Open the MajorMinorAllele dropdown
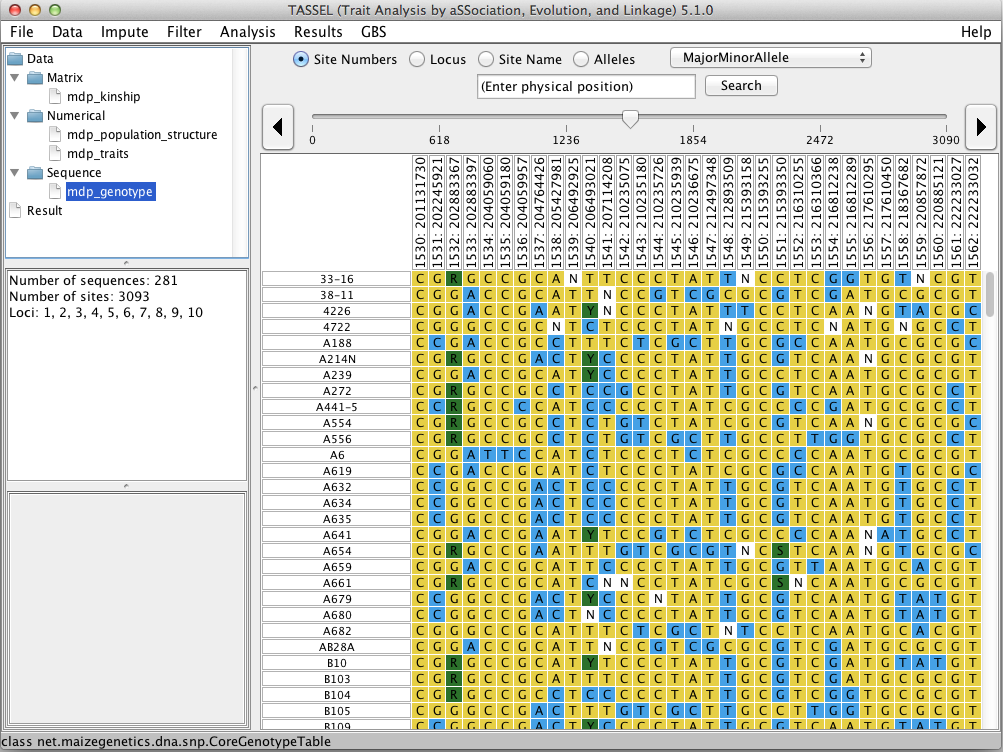 [x=770, y=58]
